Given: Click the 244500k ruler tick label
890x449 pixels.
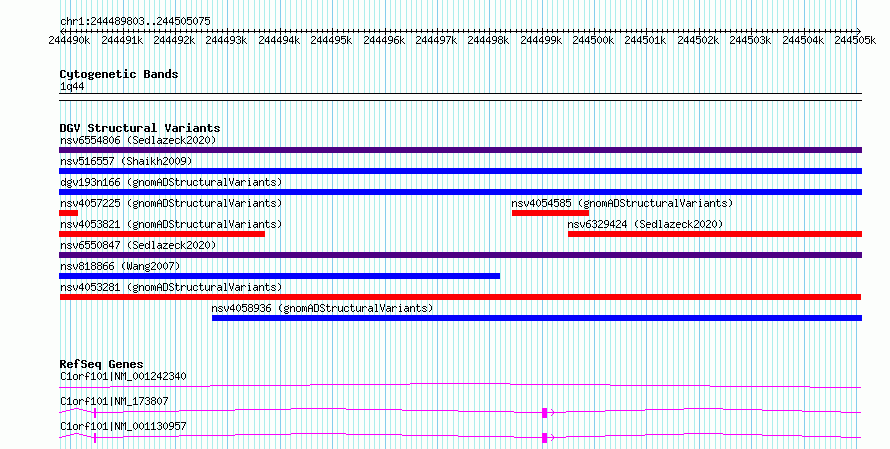Looking at the screenshot, I should coord(593,40).
